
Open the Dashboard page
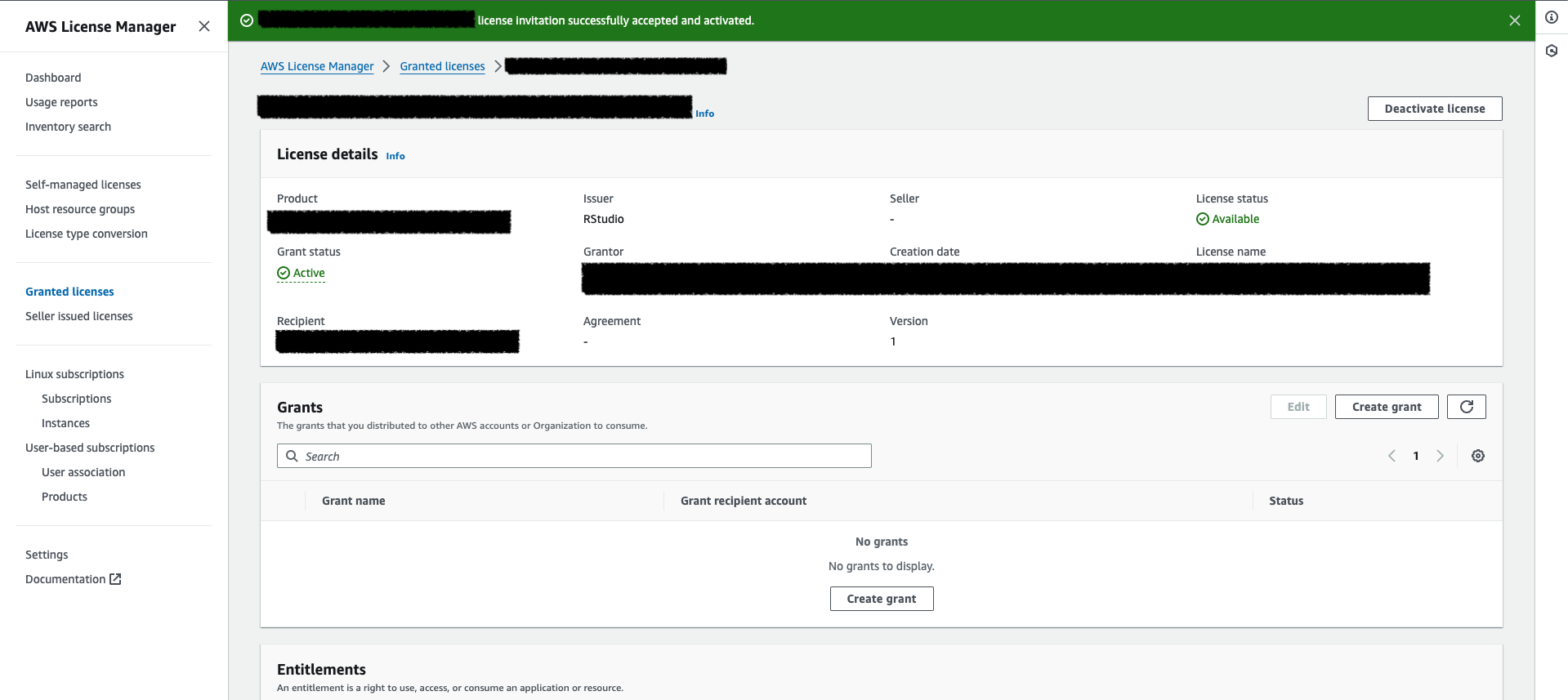(x=53, y=78)
